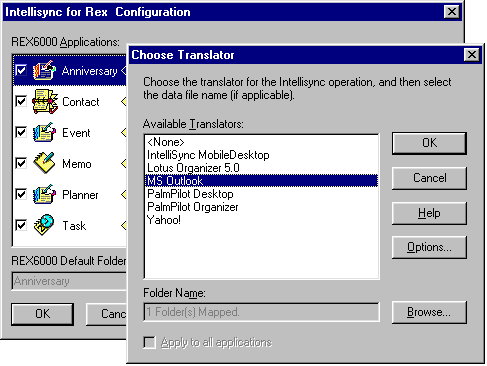
Task: Toggle Apply to all applications checkbox
Action: 149,342
